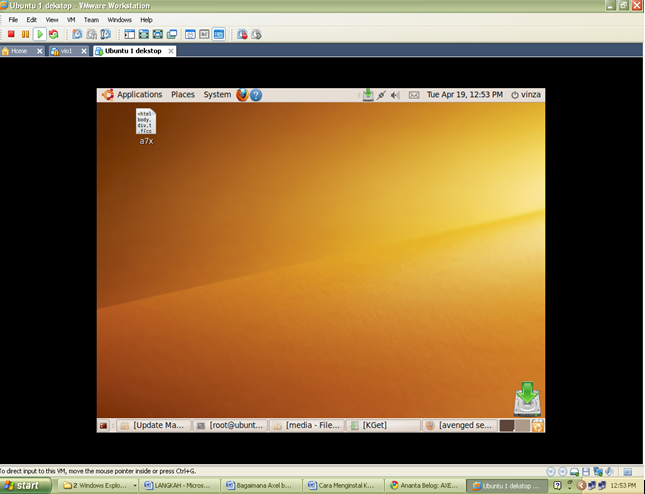Open Ubuntu Applications menu
The width and height of the screenshot is (645, 494).
pos(139,95)
